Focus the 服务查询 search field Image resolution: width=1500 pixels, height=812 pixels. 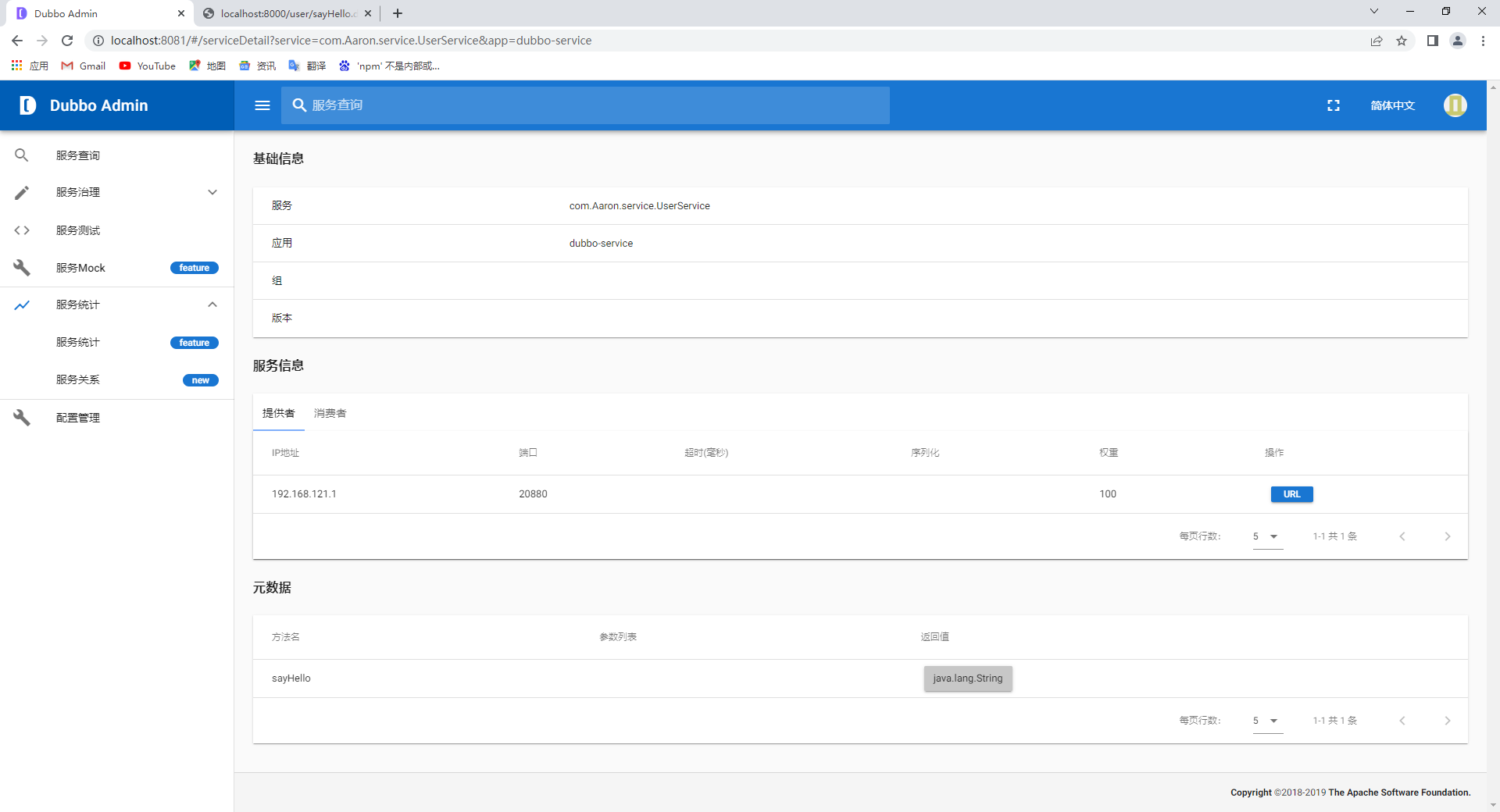[586, 105]
